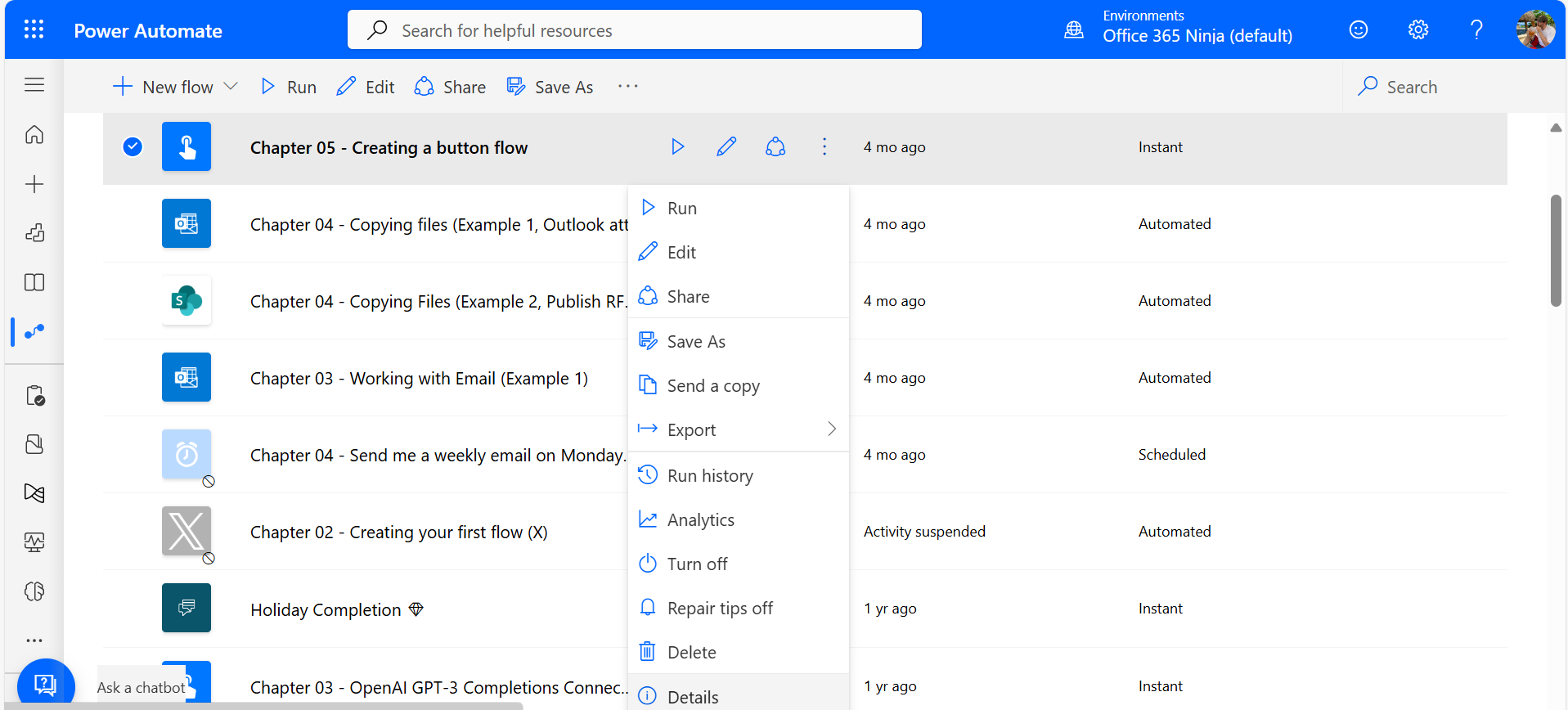
Task: Click the Search for helpful resources field
Action: (635, 30)
